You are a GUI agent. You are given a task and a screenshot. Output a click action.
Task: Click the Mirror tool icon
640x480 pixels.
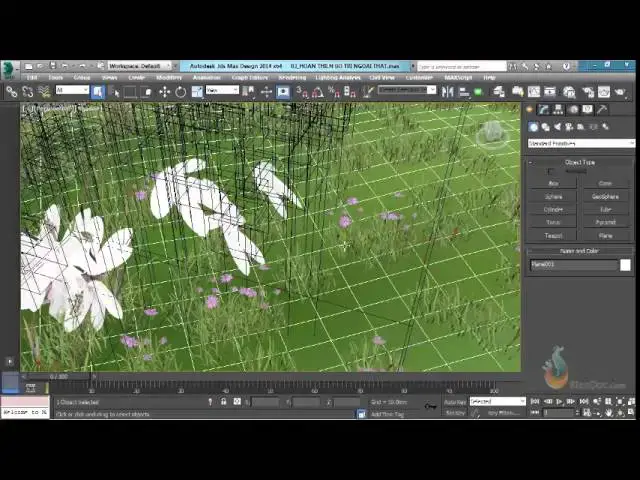[447, 92]
